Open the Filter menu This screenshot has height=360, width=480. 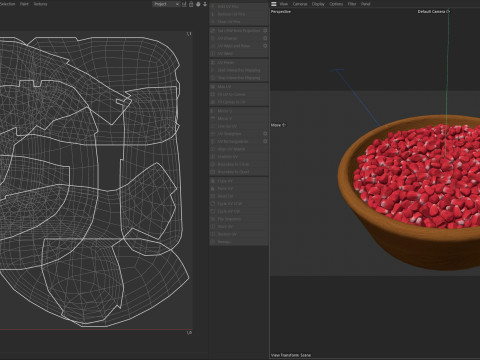point(352,4)
